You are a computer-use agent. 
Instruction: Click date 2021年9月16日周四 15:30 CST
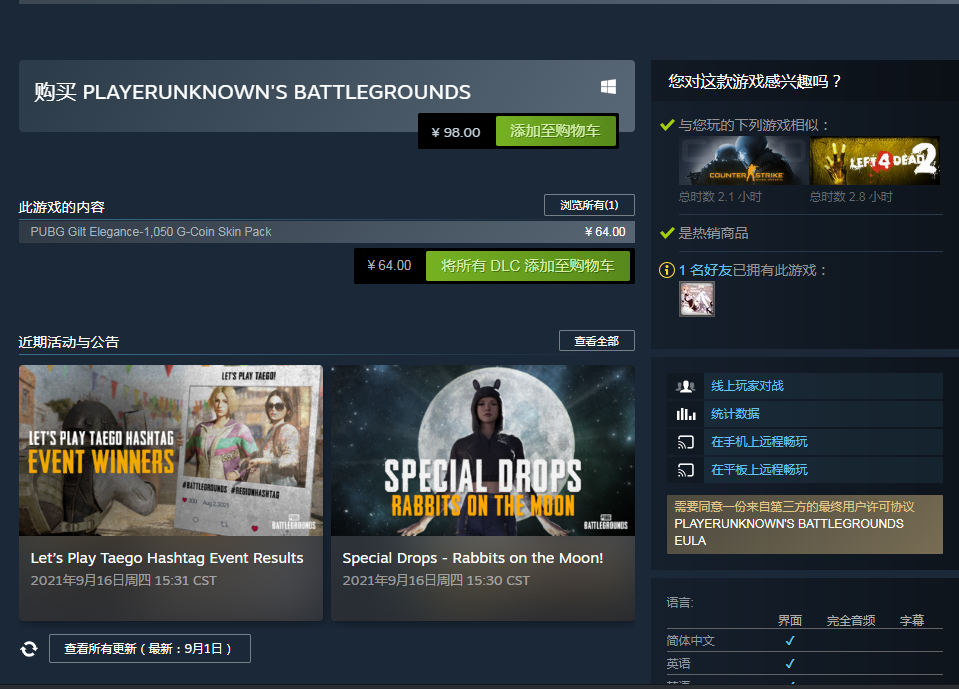coord(436,581)
